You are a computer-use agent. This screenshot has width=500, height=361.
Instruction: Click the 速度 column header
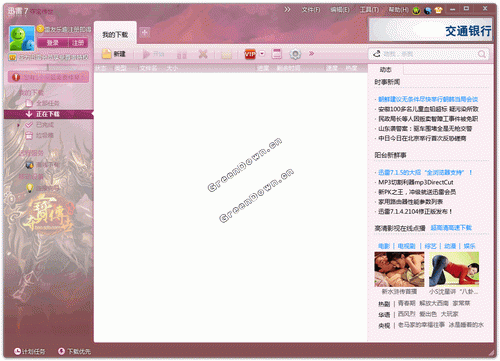click(x=332, y=68)
